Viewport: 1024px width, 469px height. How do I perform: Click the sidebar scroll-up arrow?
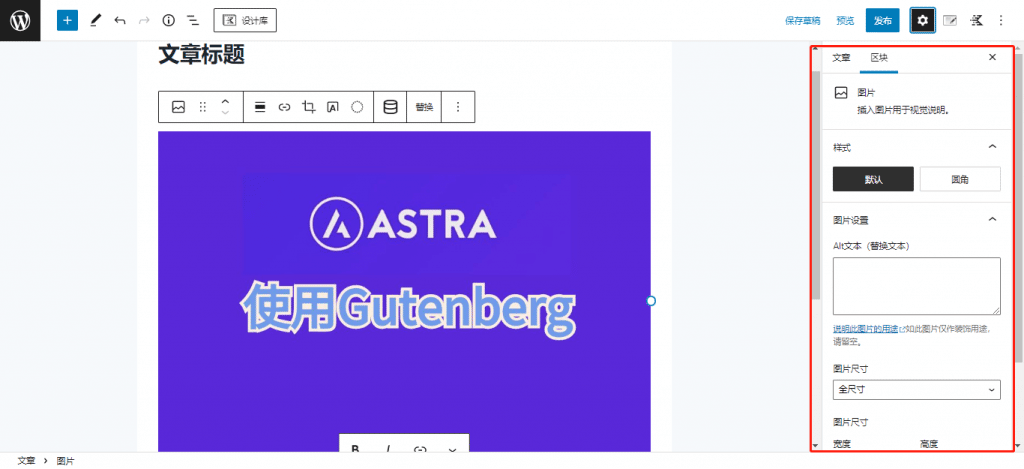[x=814, y=50]
